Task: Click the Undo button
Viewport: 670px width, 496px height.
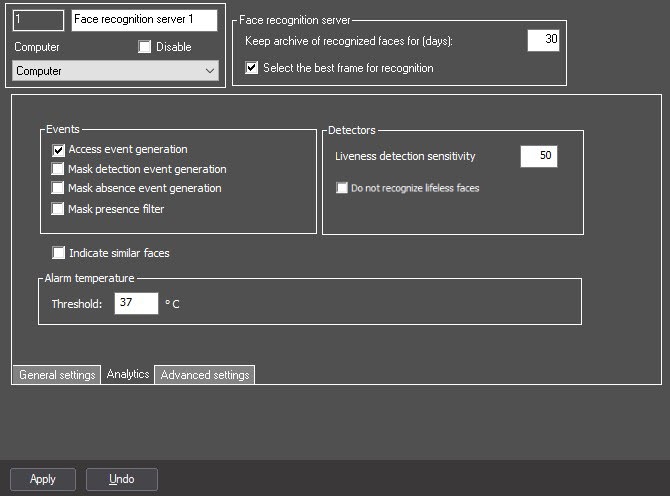Action: pyautogui.click(x=122, y=479)
